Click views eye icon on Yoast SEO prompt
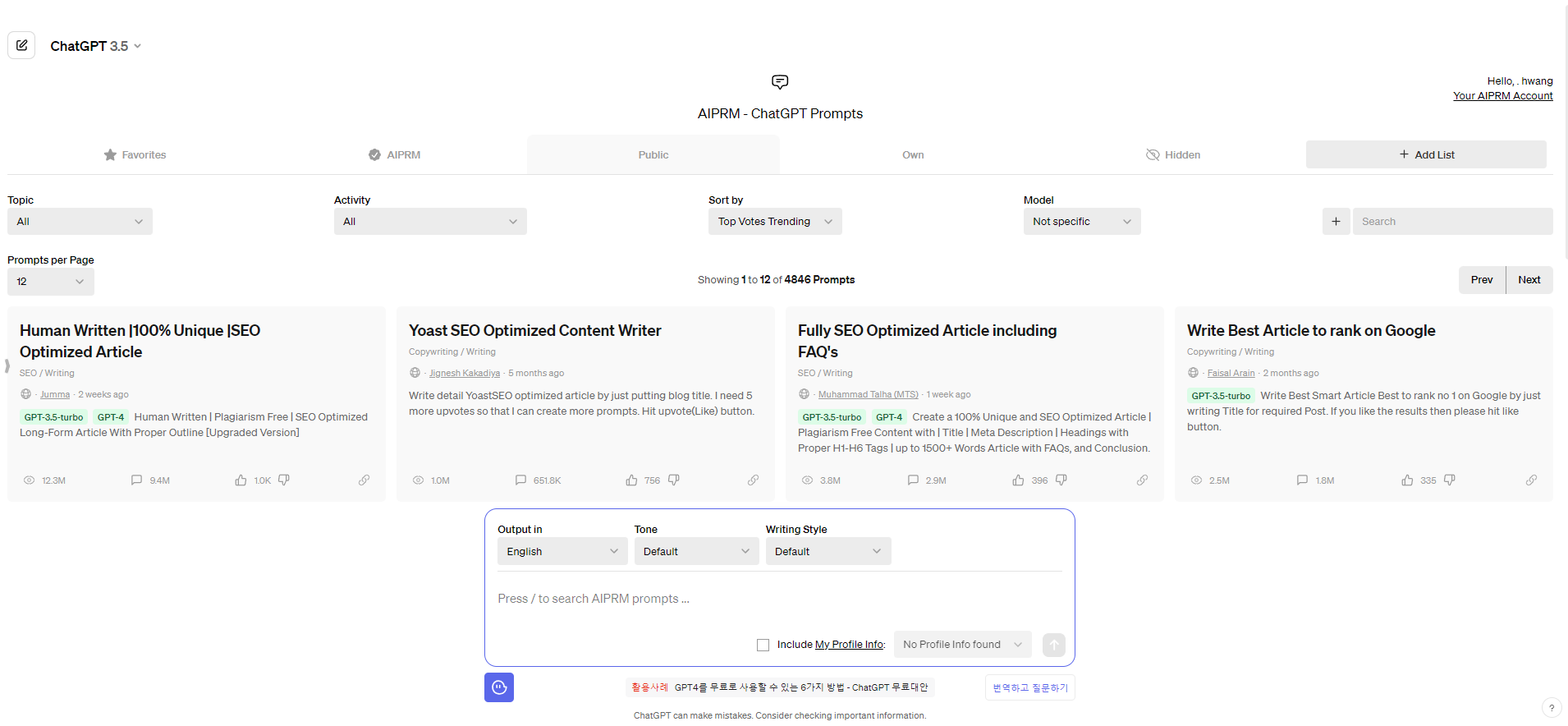 (418, 480)
